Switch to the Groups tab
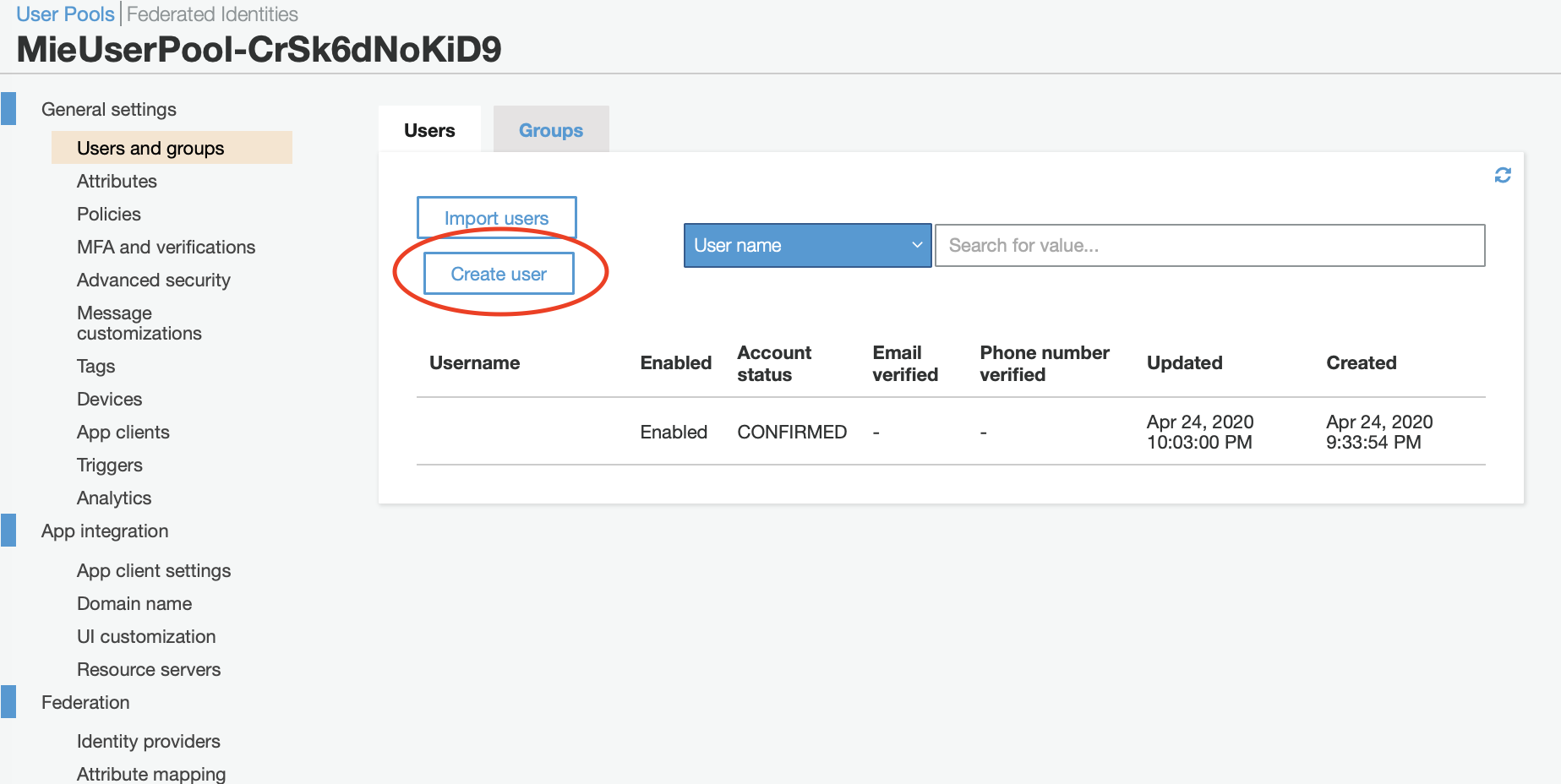The height and width of the screenshot is (784, 1561). point(551,130)
